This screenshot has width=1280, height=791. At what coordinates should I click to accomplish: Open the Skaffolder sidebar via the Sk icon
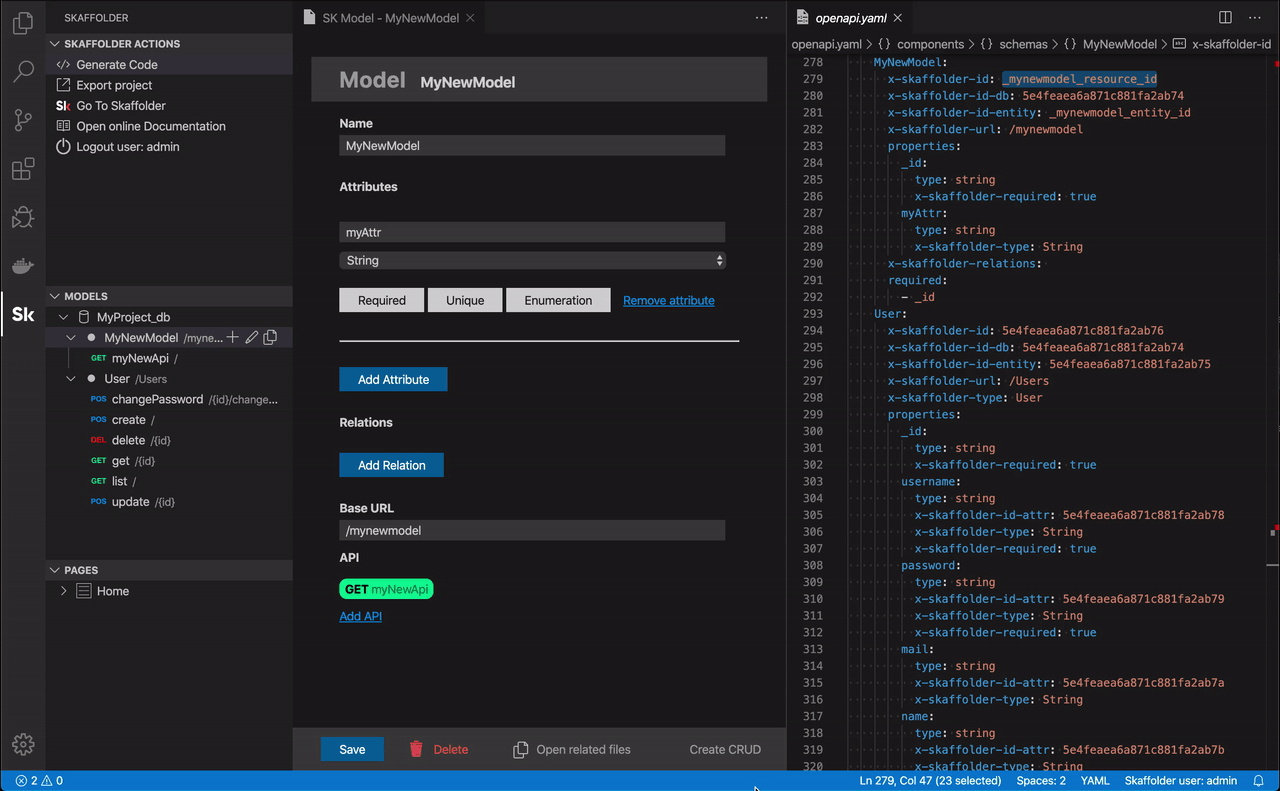[22, 314]
